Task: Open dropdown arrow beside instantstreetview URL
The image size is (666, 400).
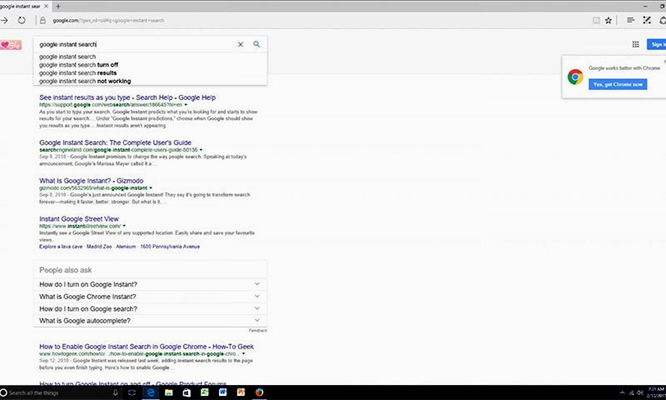Action: pyautogui.click(x=124, y=226)
